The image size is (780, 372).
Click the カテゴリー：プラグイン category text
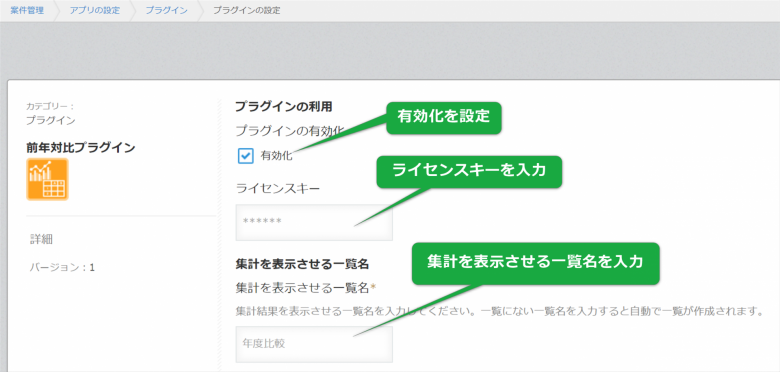51,113
